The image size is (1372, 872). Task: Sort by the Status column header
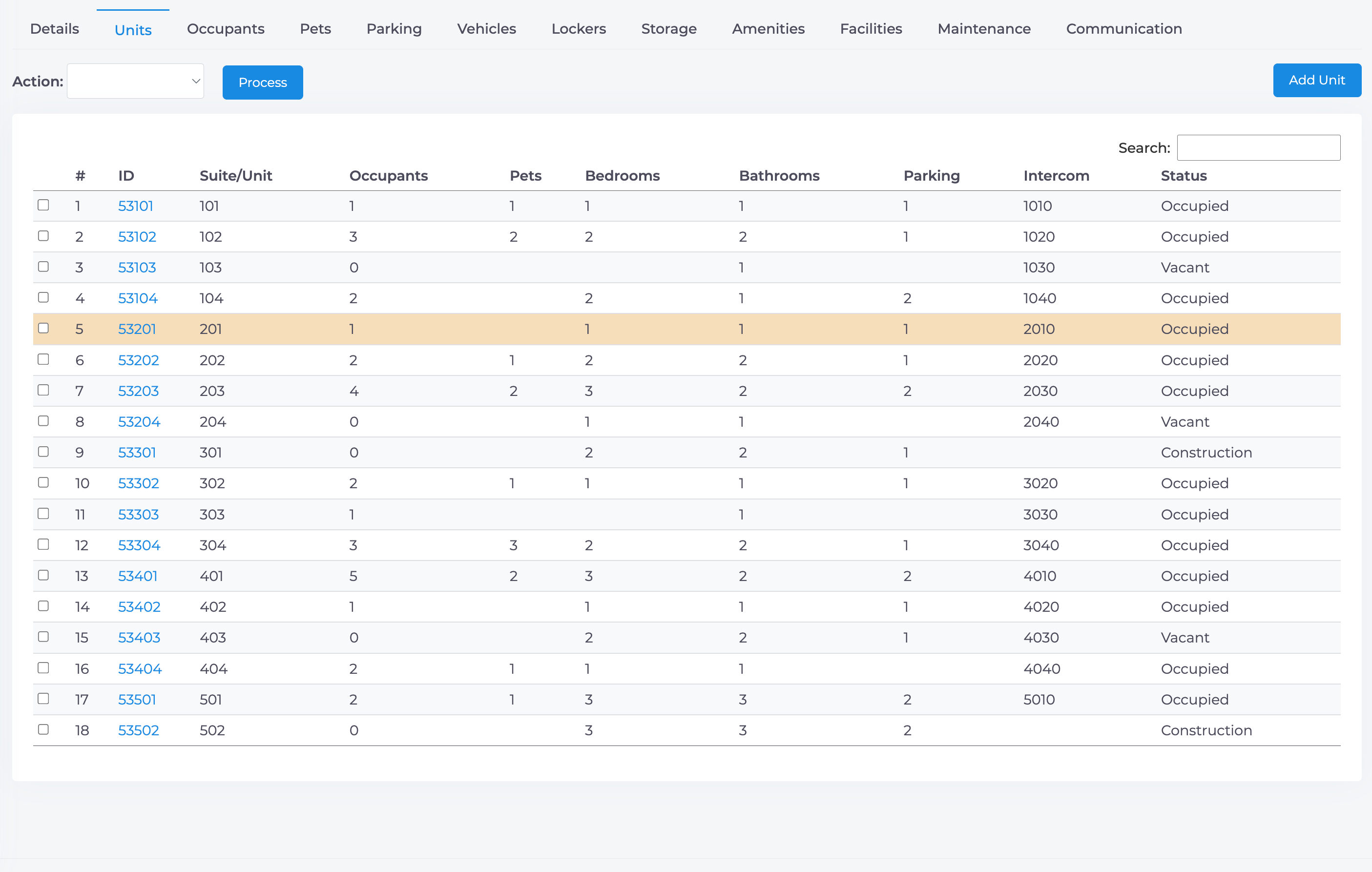pyautogui.click(x=1184, y=176)
